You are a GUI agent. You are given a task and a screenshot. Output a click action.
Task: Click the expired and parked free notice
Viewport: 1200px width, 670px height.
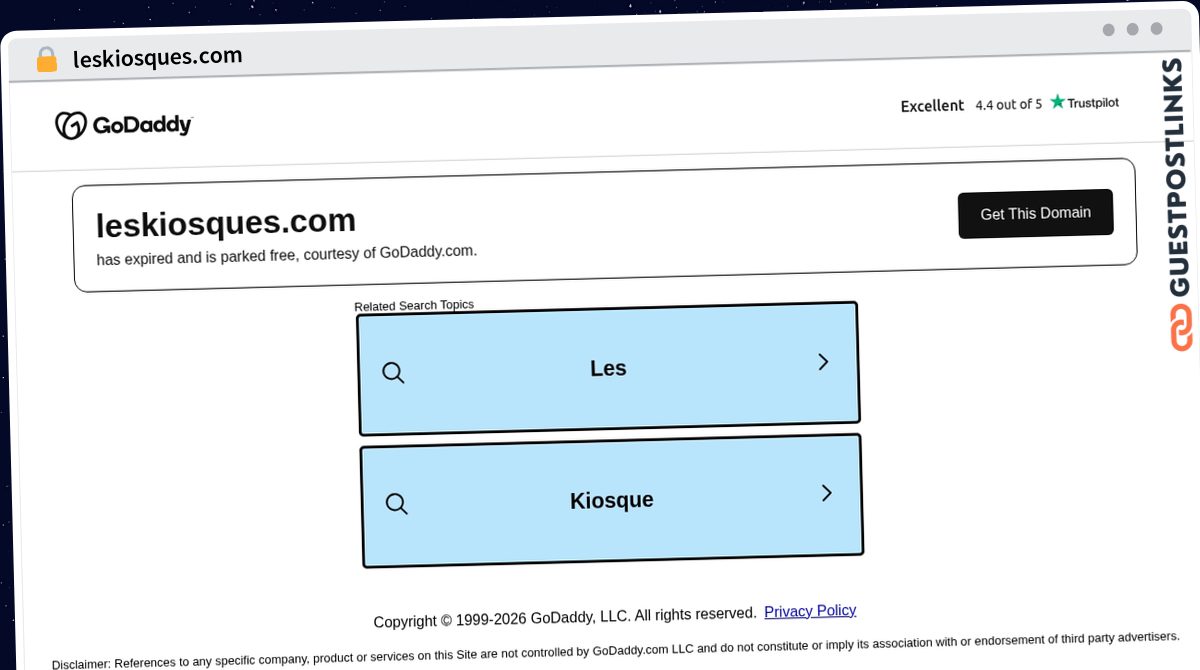pos(287,254)
